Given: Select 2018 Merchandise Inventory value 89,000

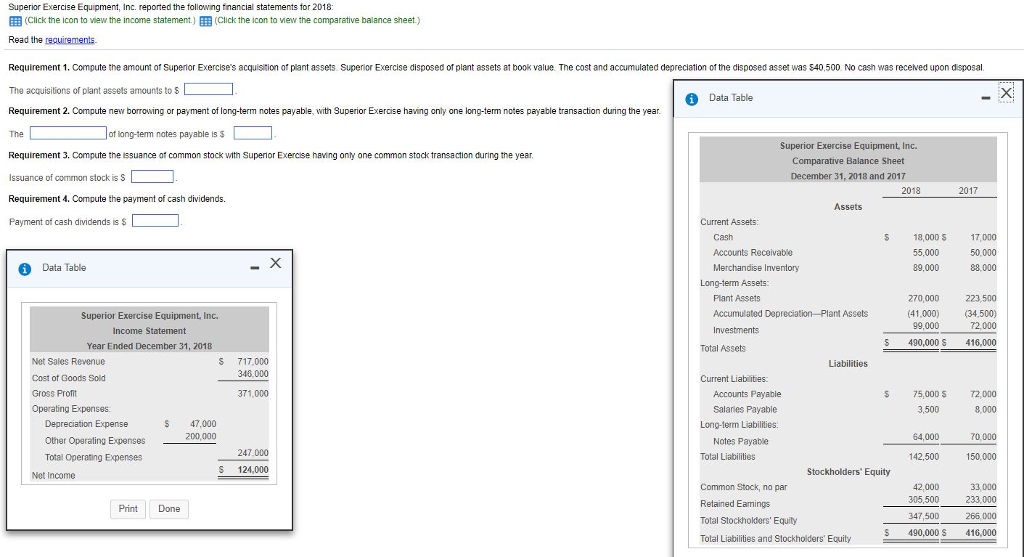Looking at the screenshot, I should [926, 268].
